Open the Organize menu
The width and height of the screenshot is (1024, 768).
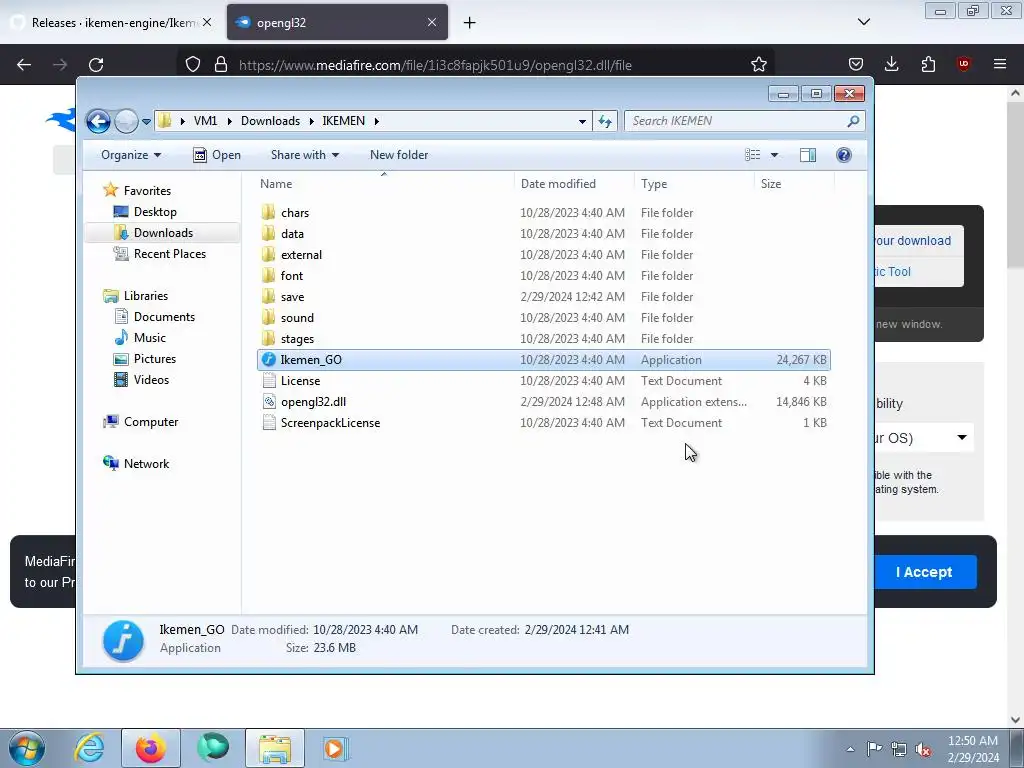pyautogui.click(x=131, y=155)
